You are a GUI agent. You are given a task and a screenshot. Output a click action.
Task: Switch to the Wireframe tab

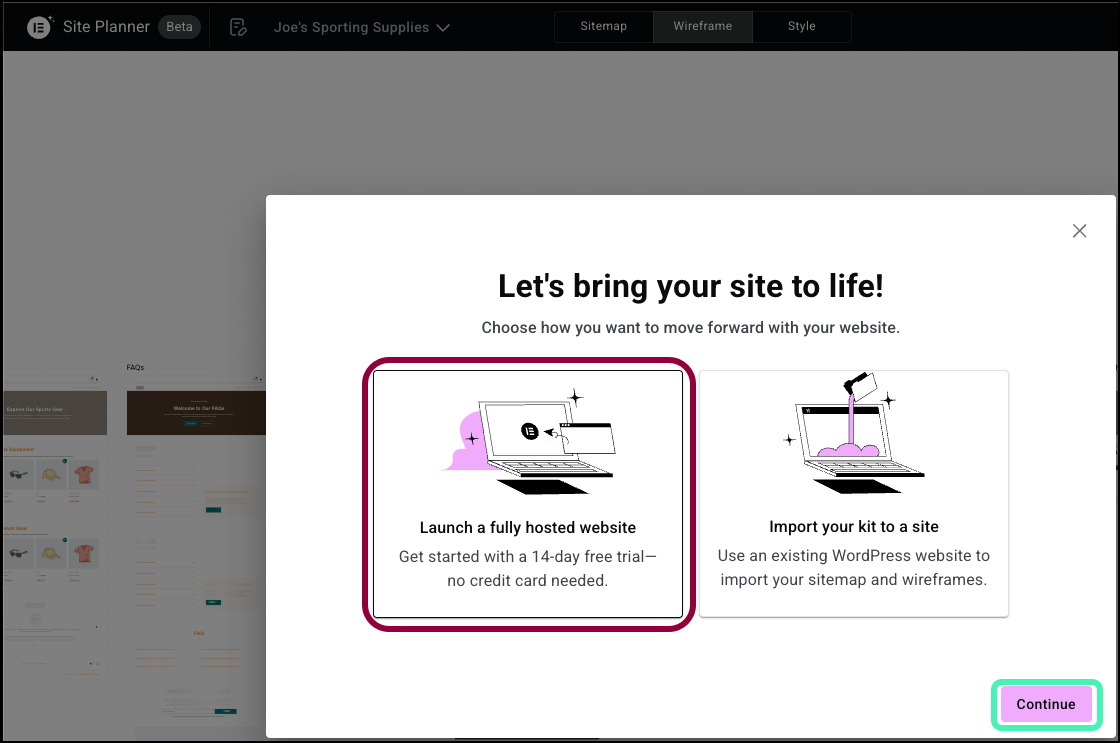click(x=702, y=26)
